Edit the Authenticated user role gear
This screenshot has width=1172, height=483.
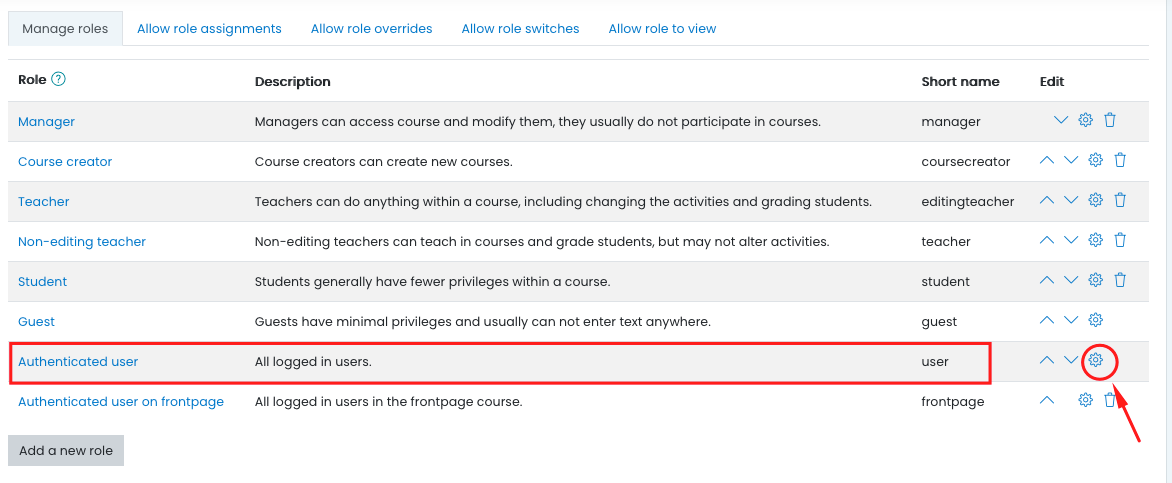pos(1095,360)
